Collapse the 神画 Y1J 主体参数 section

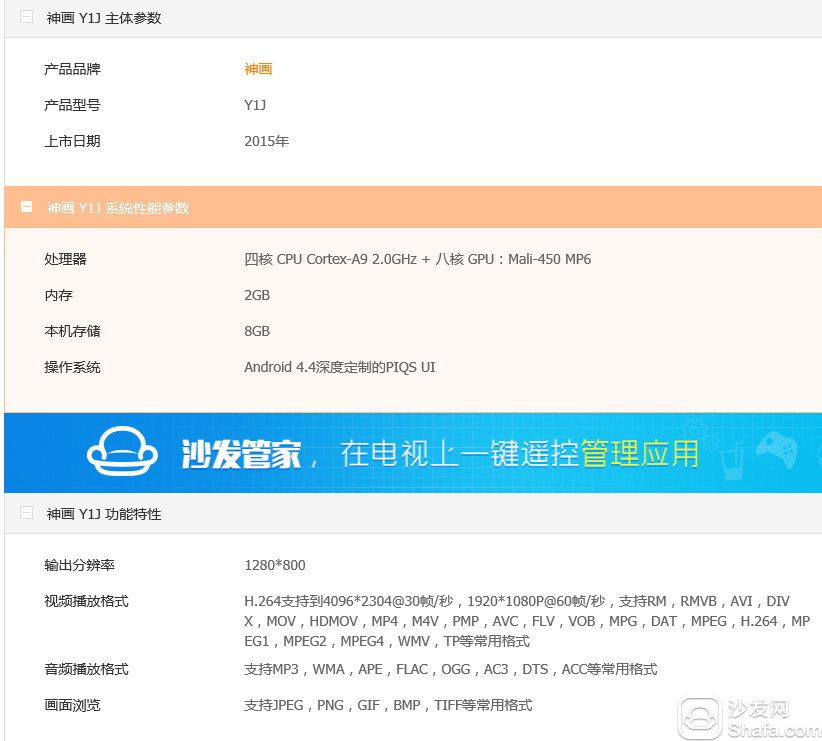[26, 17]
